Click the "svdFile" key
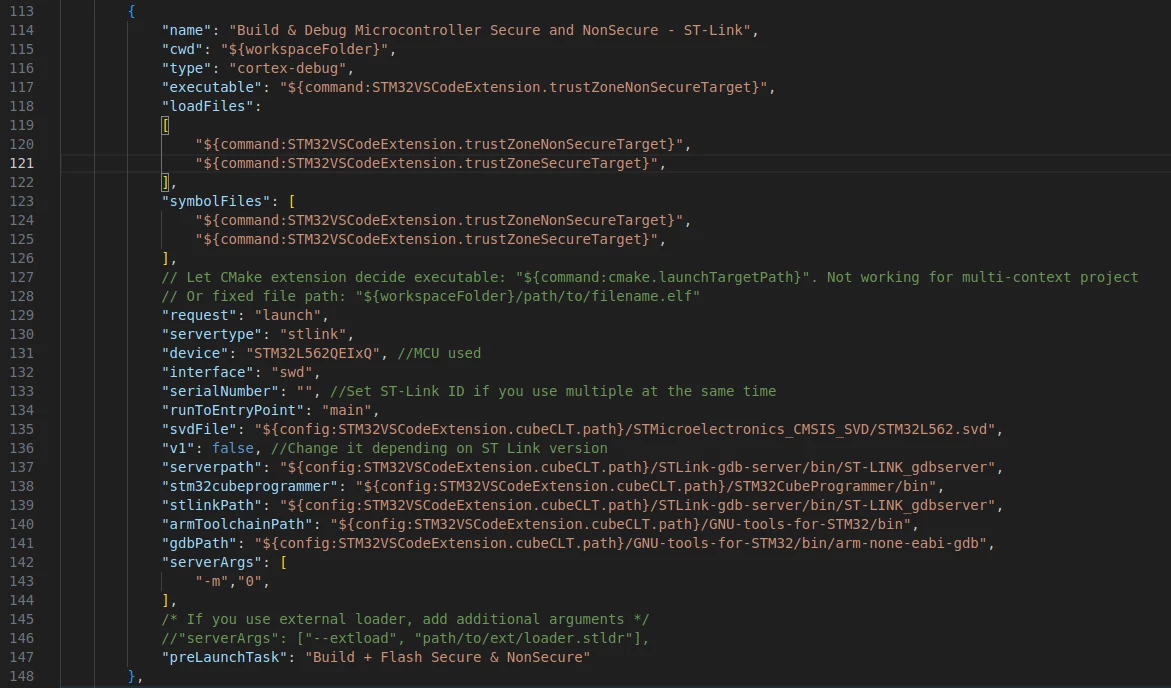Image resolution: width=1171 pixels, height=688 pixels. [x=199, y=430]
